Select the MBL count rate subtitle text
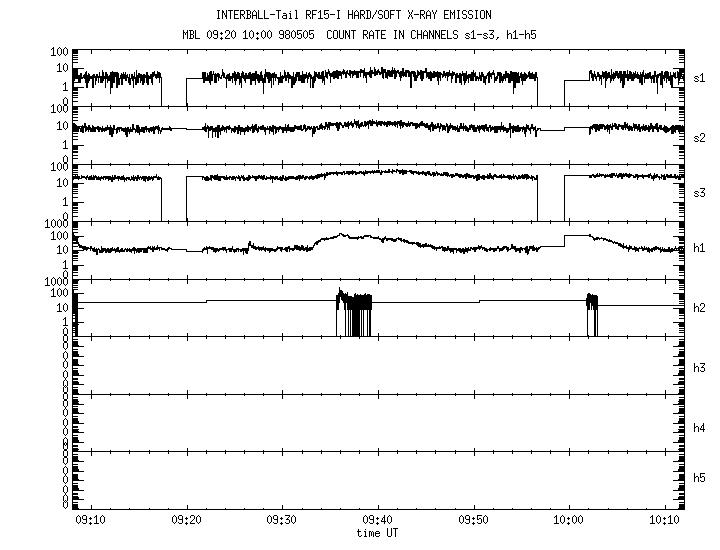Viewport: 720px width, 550px height. coord(371,35)
